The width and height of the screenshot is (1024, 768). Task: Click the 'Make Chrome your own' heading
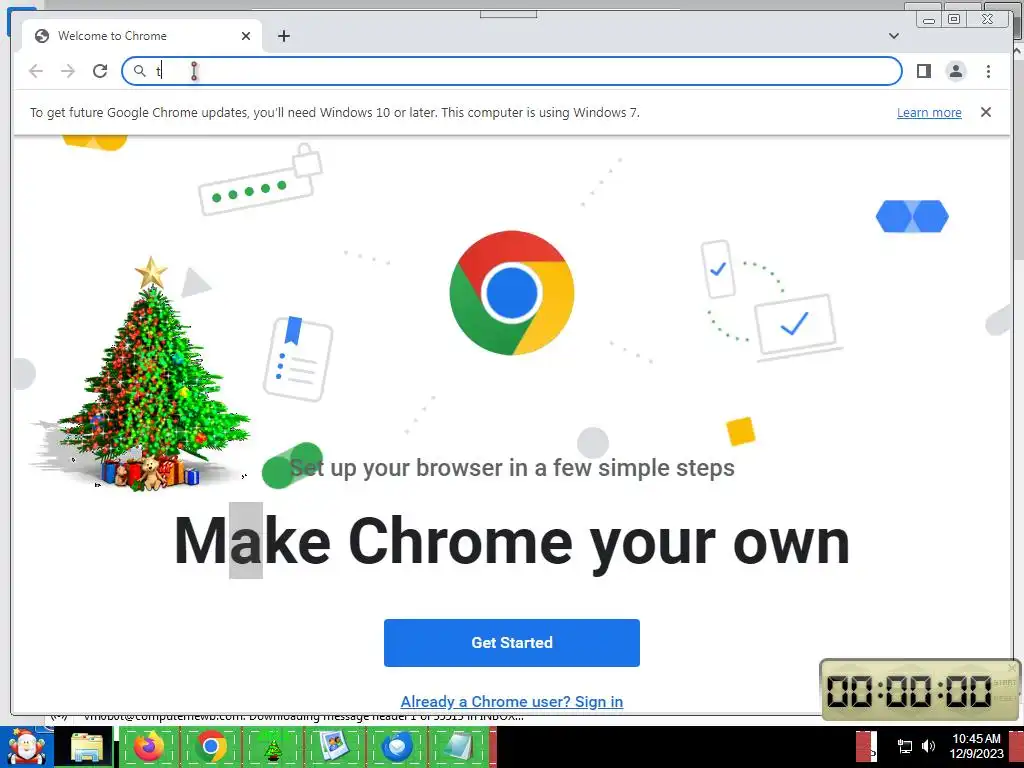coord(511,542)
